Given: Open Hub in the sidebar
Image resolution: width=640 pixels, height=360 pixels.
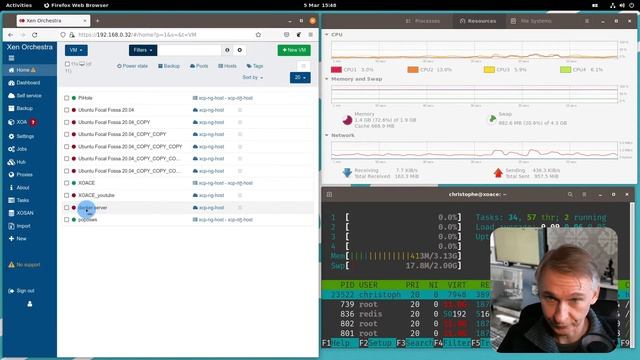Looking at the screenshot, I should pos(17,162).
